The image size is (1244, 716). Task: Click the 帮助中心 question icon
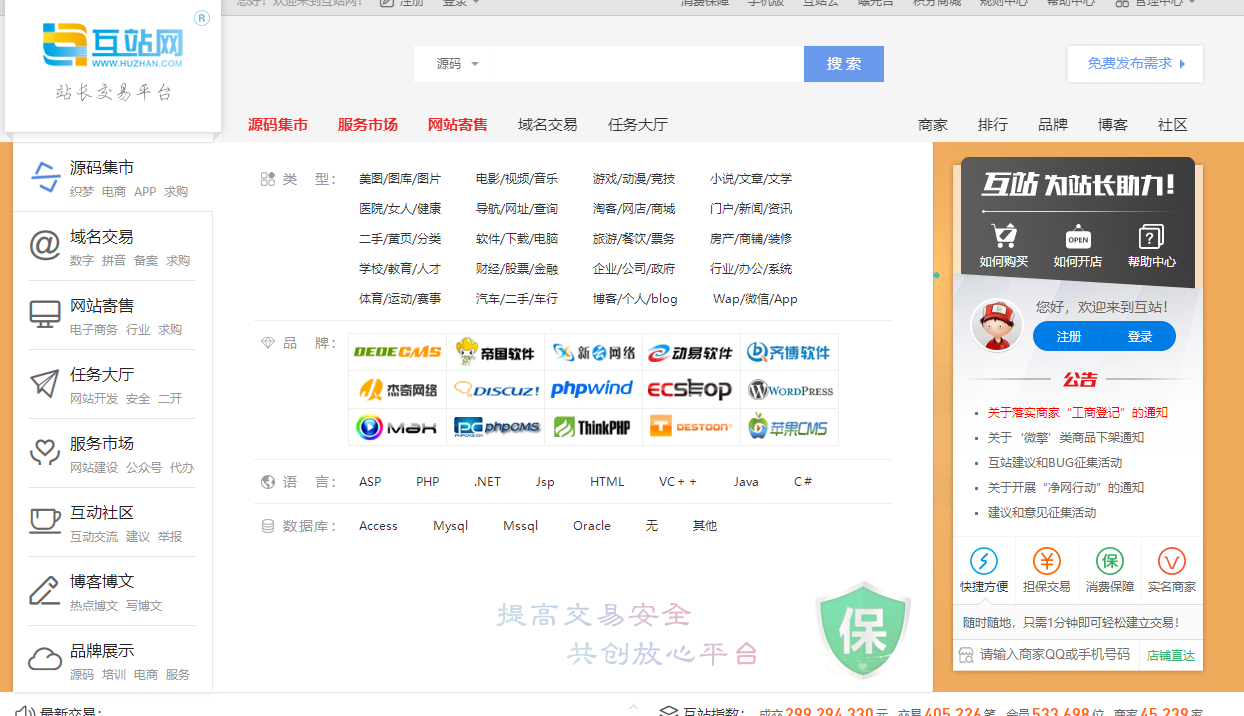click(x=1151, y=237)
